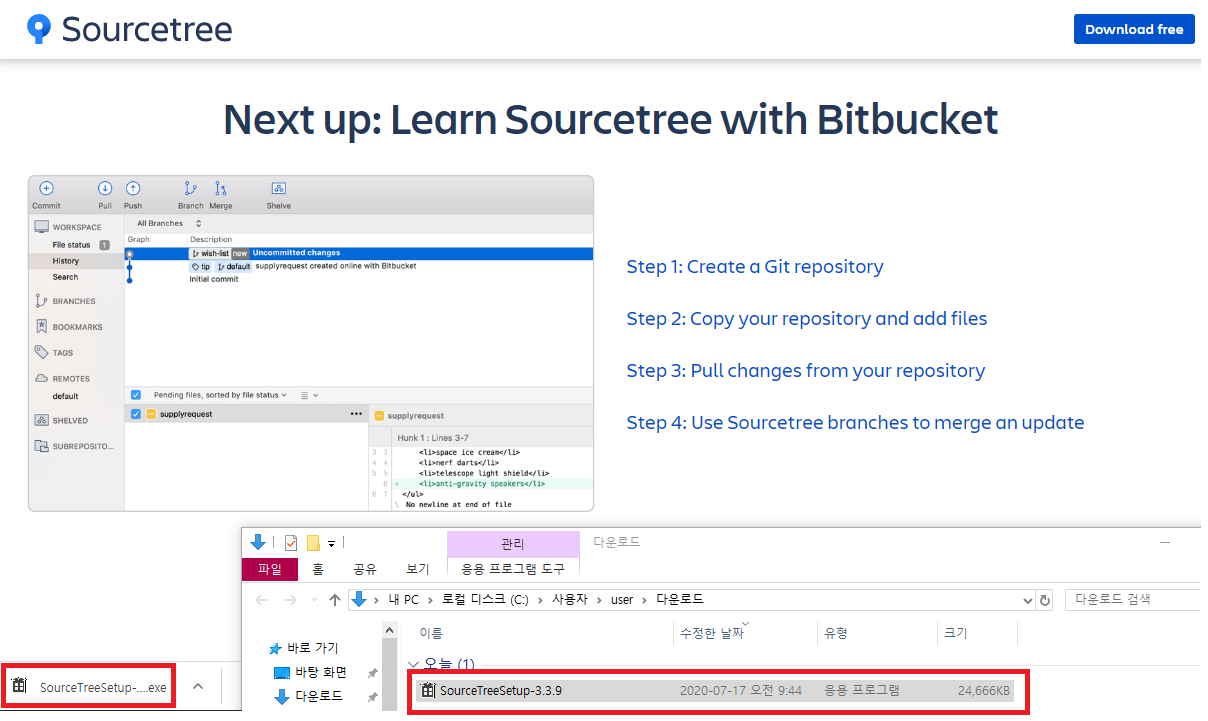
Task: Click the Download free button
Action: point(1134,29)
